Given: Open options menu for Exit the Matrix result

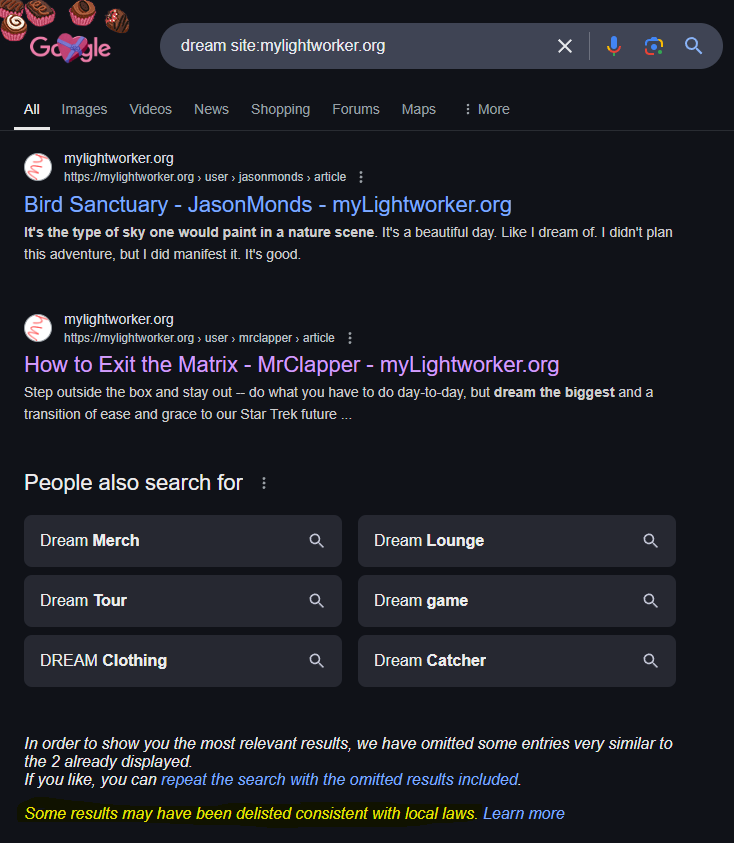Looking at the screenshot, I should [x=350, y=338].
